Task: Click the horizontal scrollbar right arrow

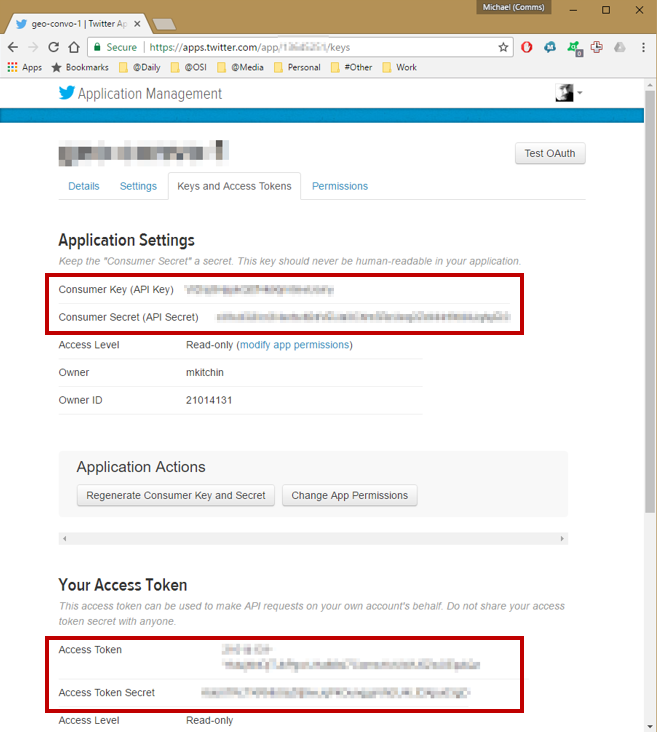Action: pyautogui.click(x=562, y=539)
